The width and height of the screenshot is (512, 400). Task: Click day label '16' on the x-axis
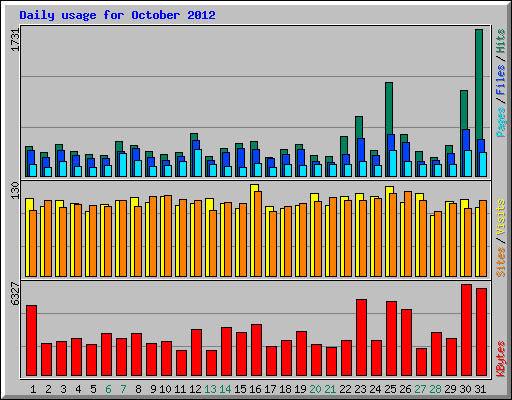255,389
